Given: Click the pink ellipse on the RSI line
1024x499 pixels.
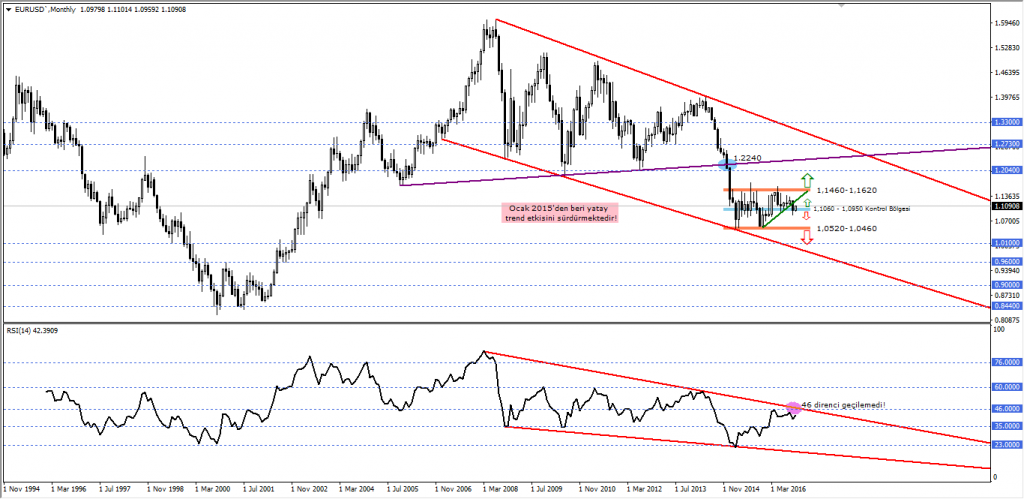Looking at the screenshot, I should click(793, 408).
